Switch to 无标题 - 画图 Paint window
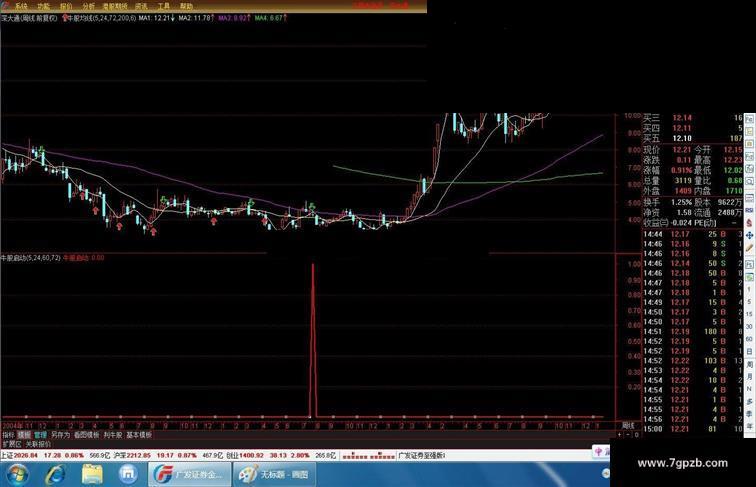756x487 pixels. click(274, 474)
